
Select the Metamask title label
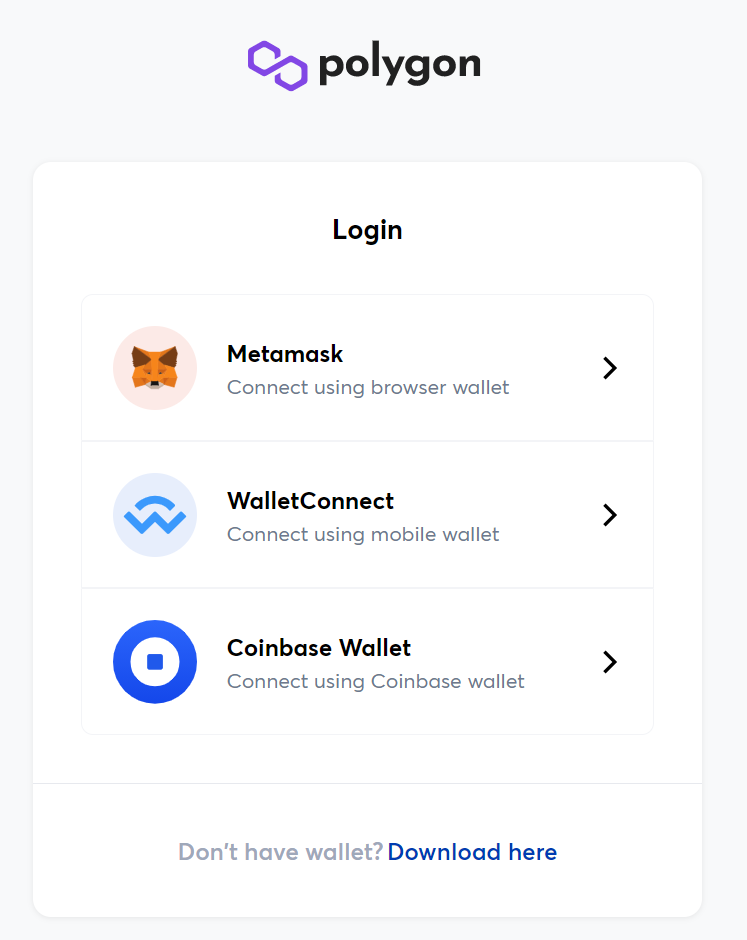pos(285,354)
